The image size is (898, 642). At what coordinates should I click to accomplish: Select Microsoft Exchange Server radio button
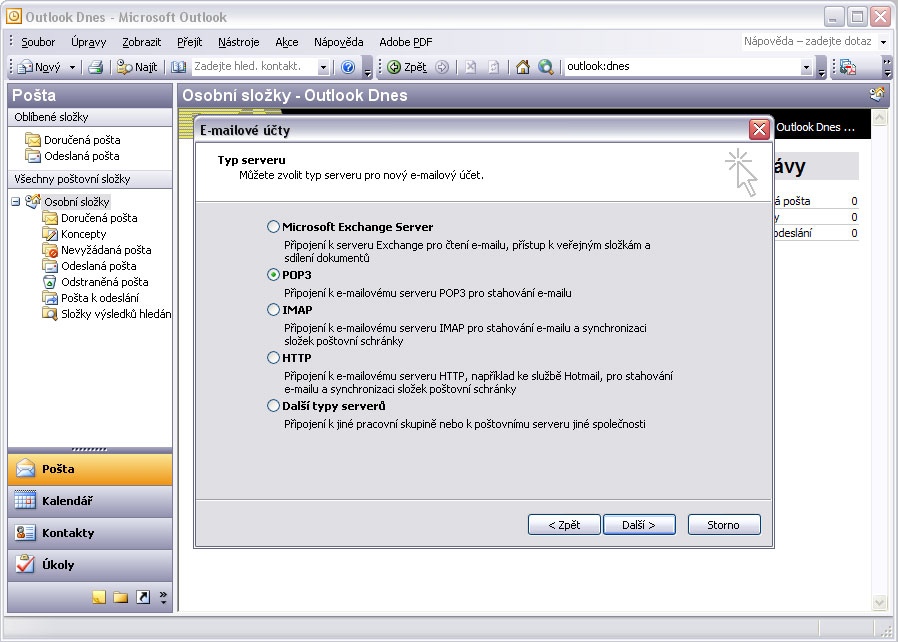(273, 227)
